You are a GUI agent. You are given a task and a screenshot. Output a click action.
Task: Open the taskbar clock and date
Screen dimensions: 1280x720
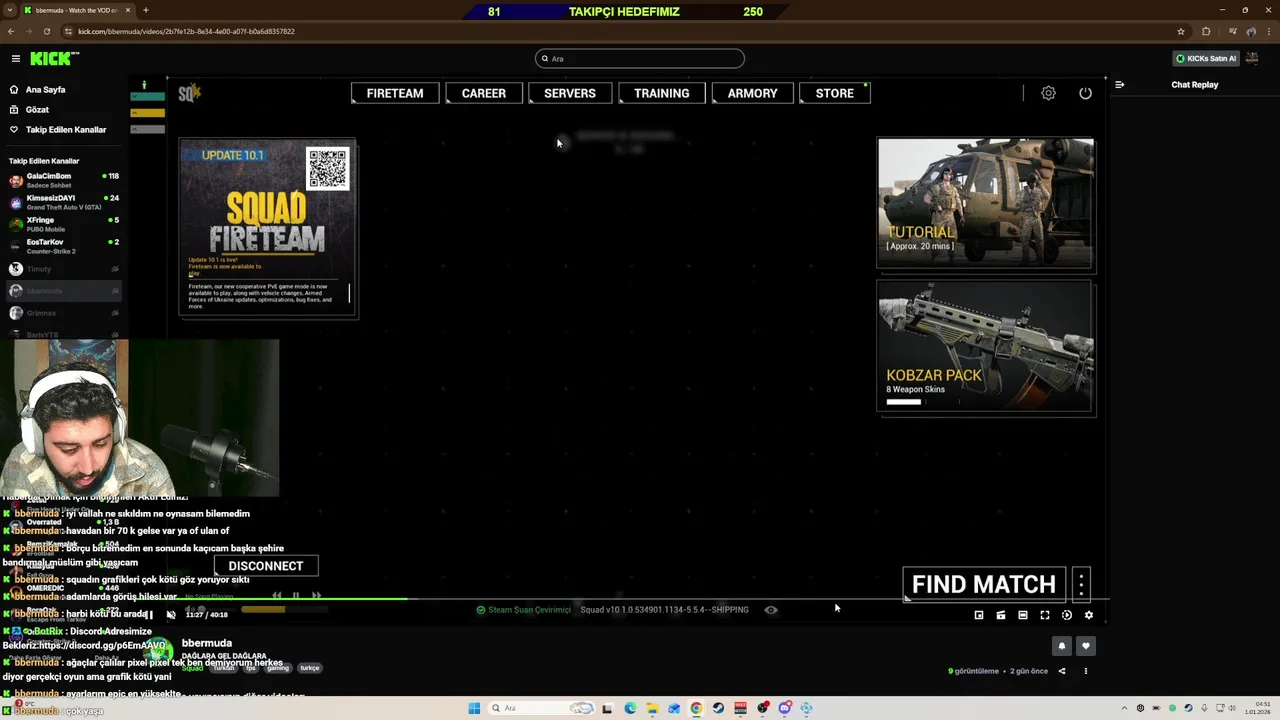tap(1256, 708)
